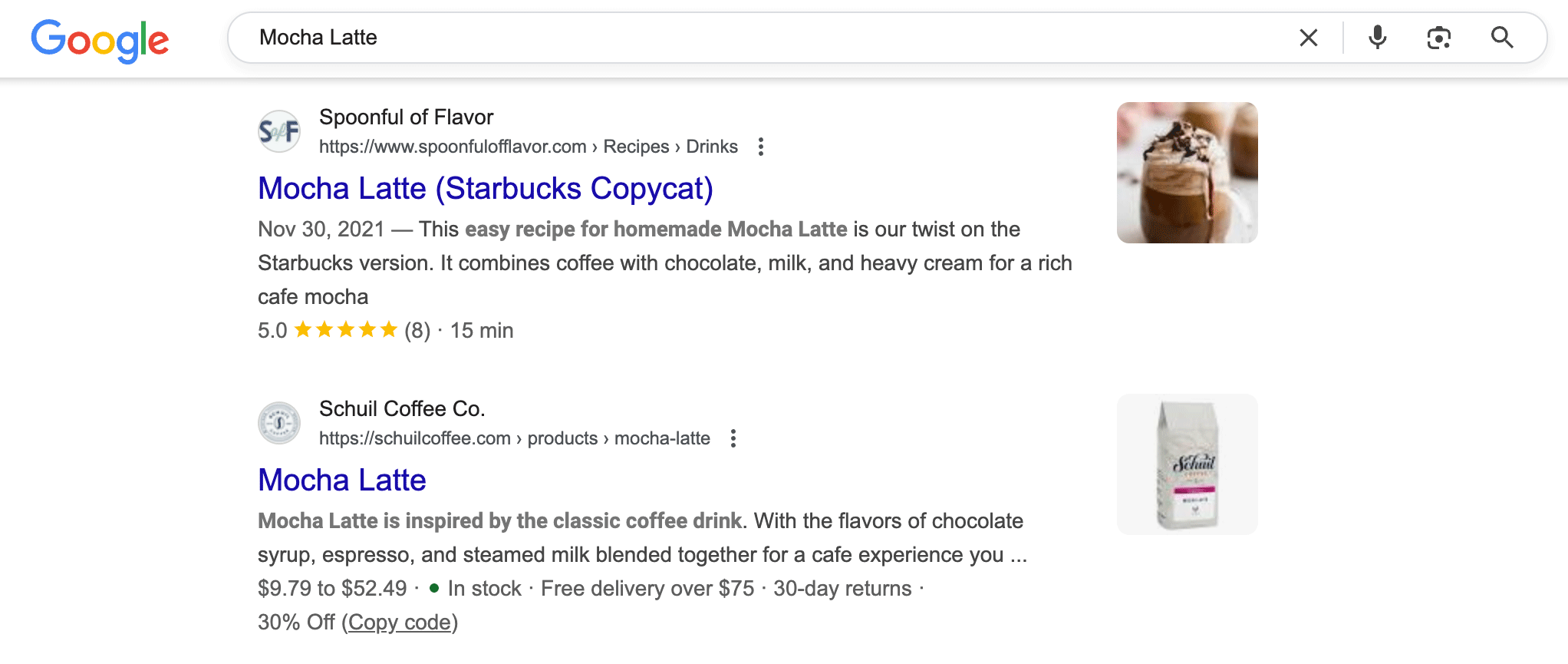
Task: Click the search magnifier icon
Action: [x=1500, y=38]
